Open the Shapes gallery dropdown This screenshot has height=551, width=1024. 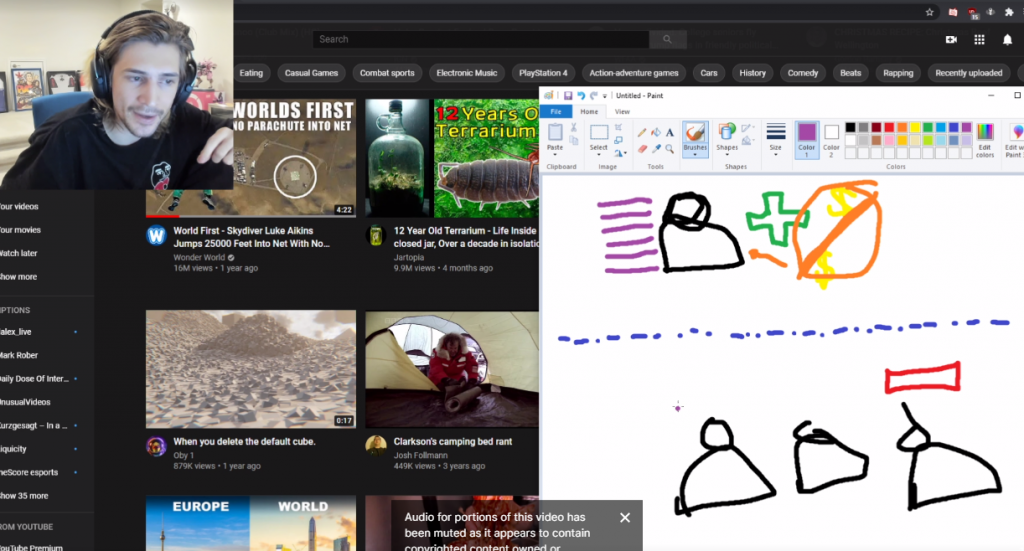point(727,155)
